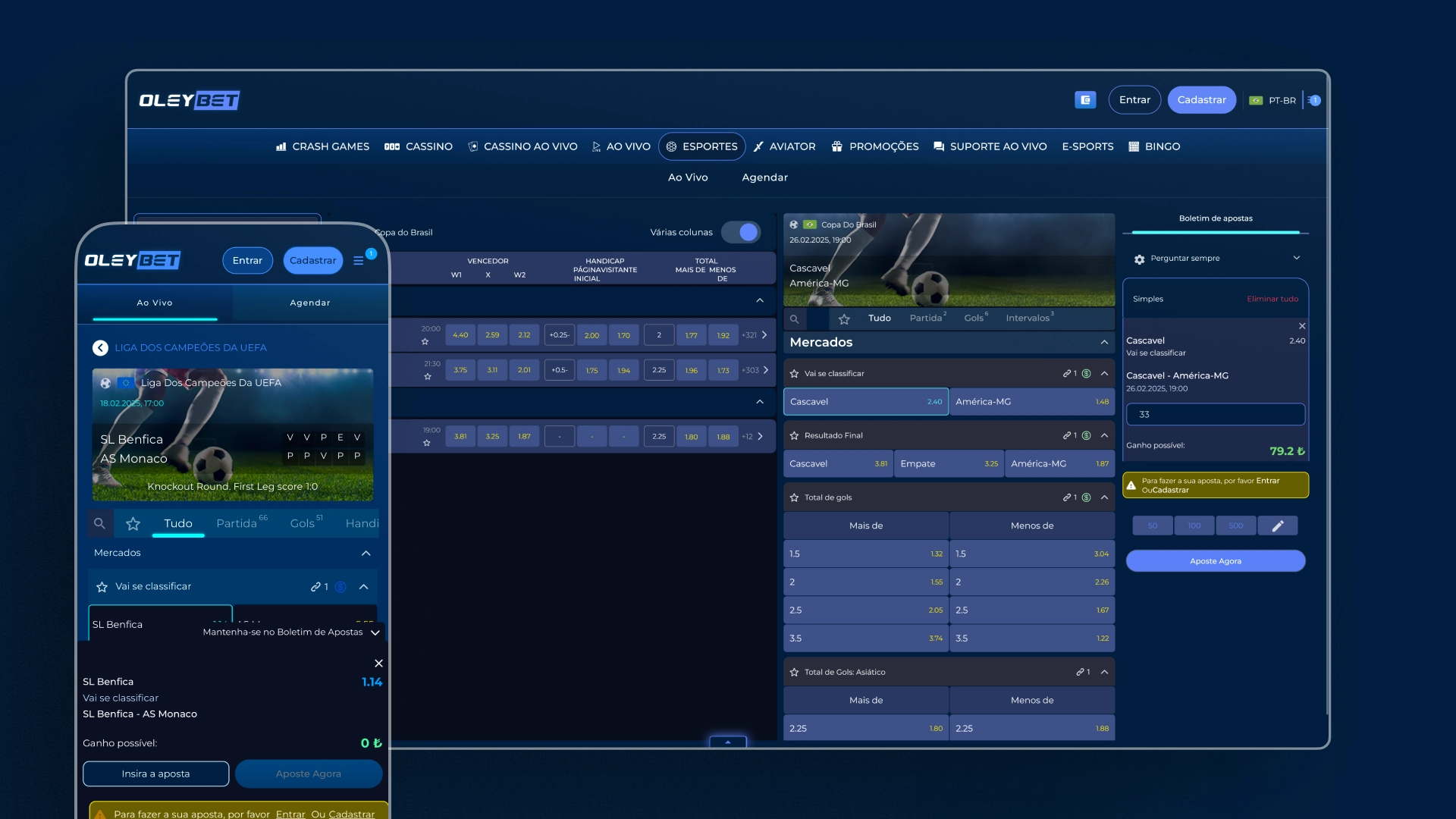The image size is (1456, 819).
Task: Click back arrow beside Liga dos Campeões
Action: pos(100,348)
